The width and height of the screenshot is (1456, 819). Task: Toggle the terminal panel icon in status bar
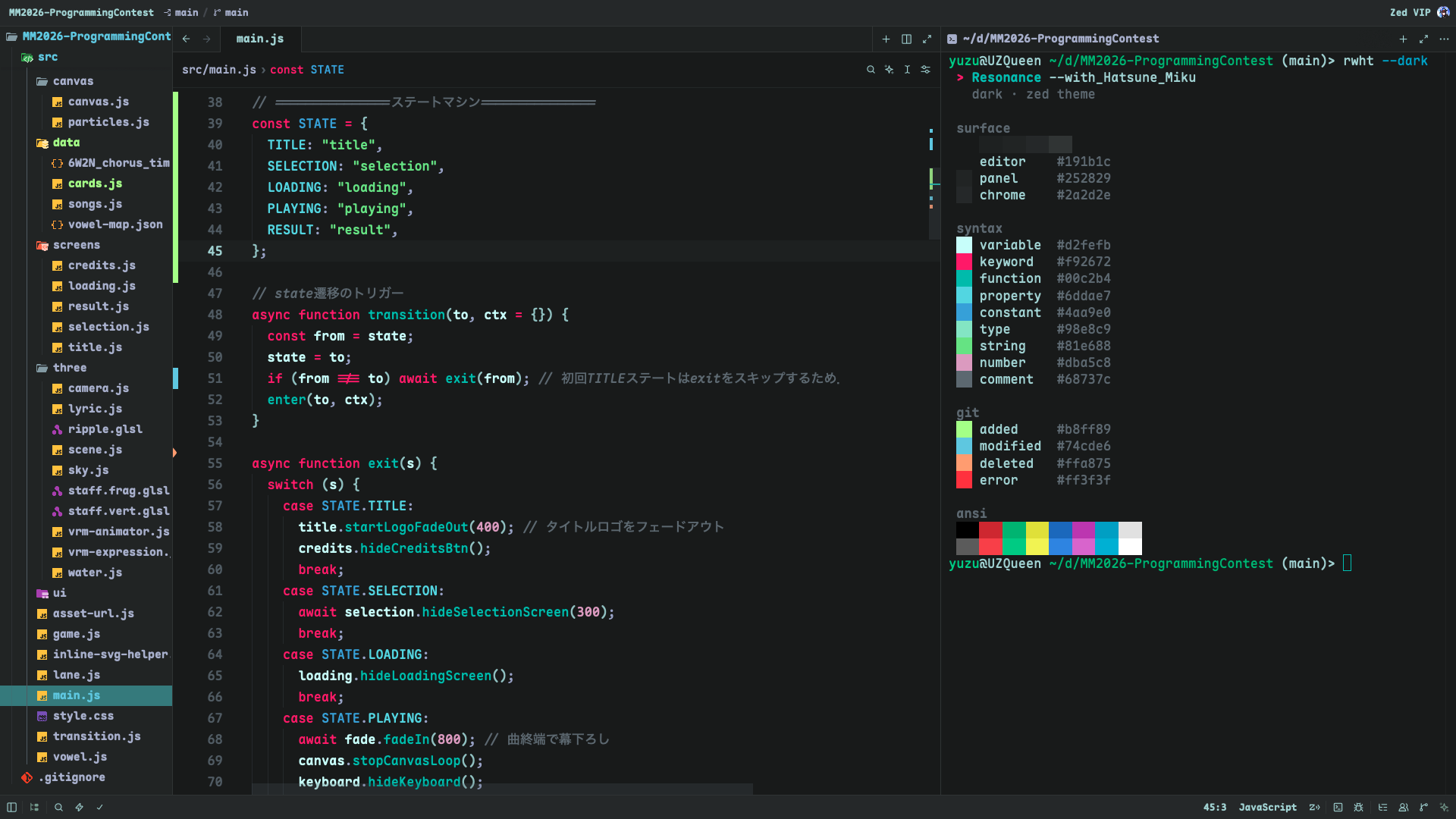pyautogui.click(x=1338, y=808)
